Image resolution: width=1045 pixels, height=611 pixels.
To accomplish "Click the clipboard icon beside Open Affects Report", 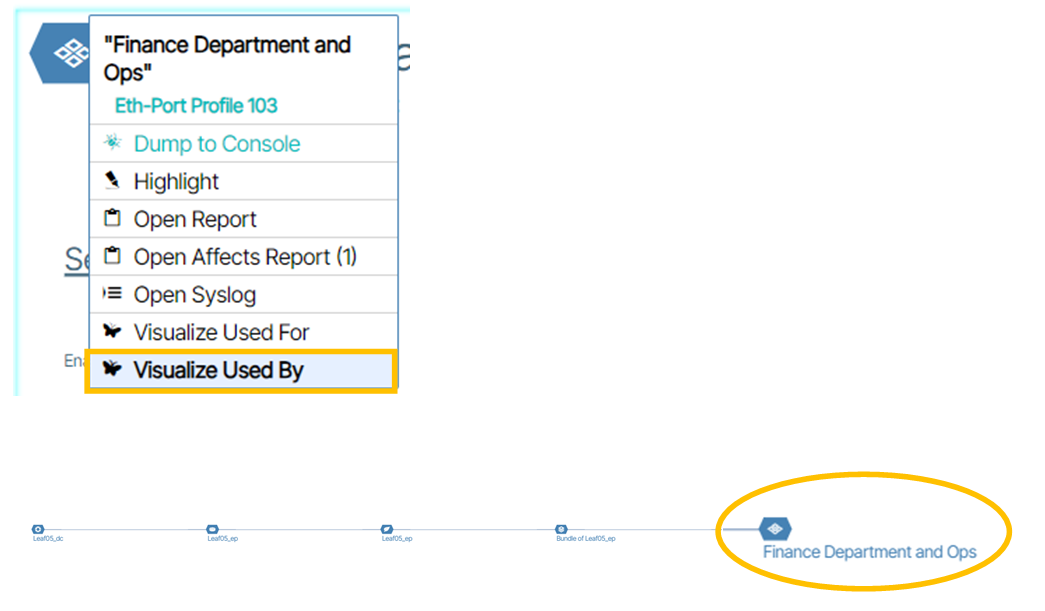I will 112,257.
